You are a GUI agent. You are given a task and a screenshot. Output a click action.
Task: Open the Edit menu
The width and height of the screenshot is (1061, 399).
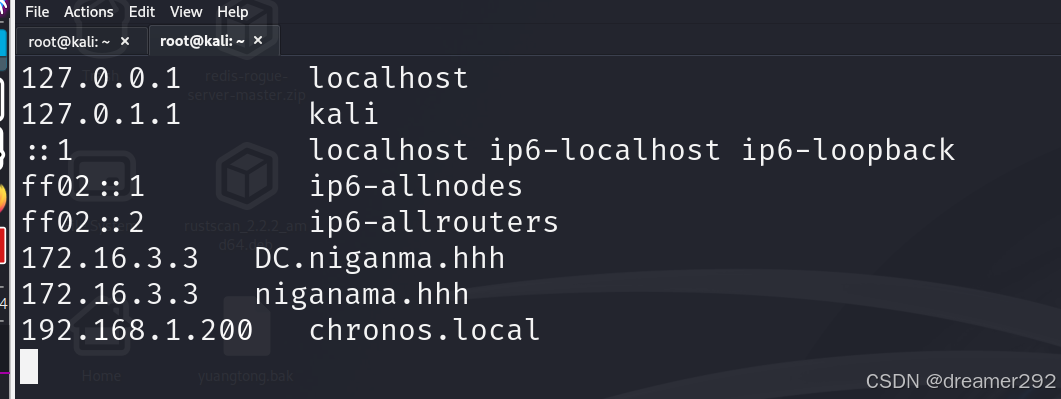pos(141,12)
